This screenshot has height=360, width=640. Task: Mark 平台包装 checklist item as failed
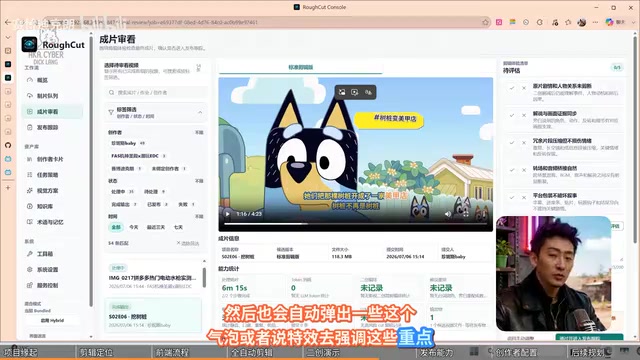pos(524,197)
